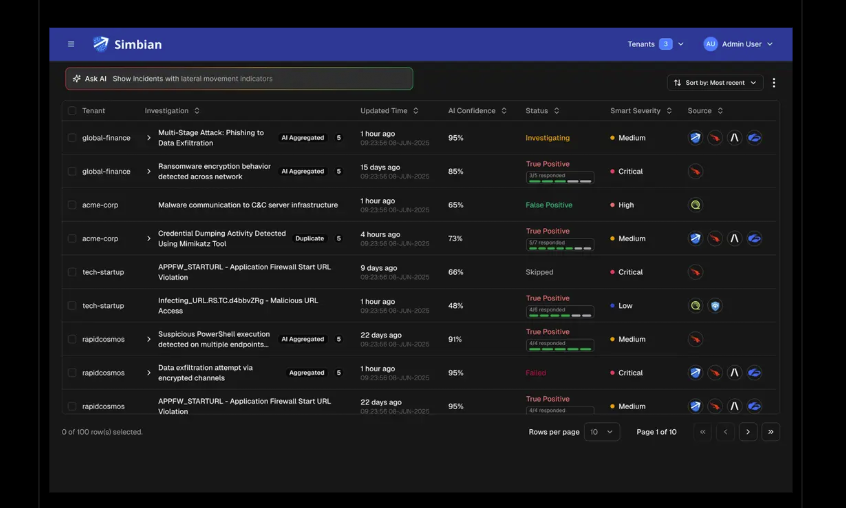Open the Tenants dropdown
The height and width of the screenshot is (508, 846).
[x=655, y=44]
